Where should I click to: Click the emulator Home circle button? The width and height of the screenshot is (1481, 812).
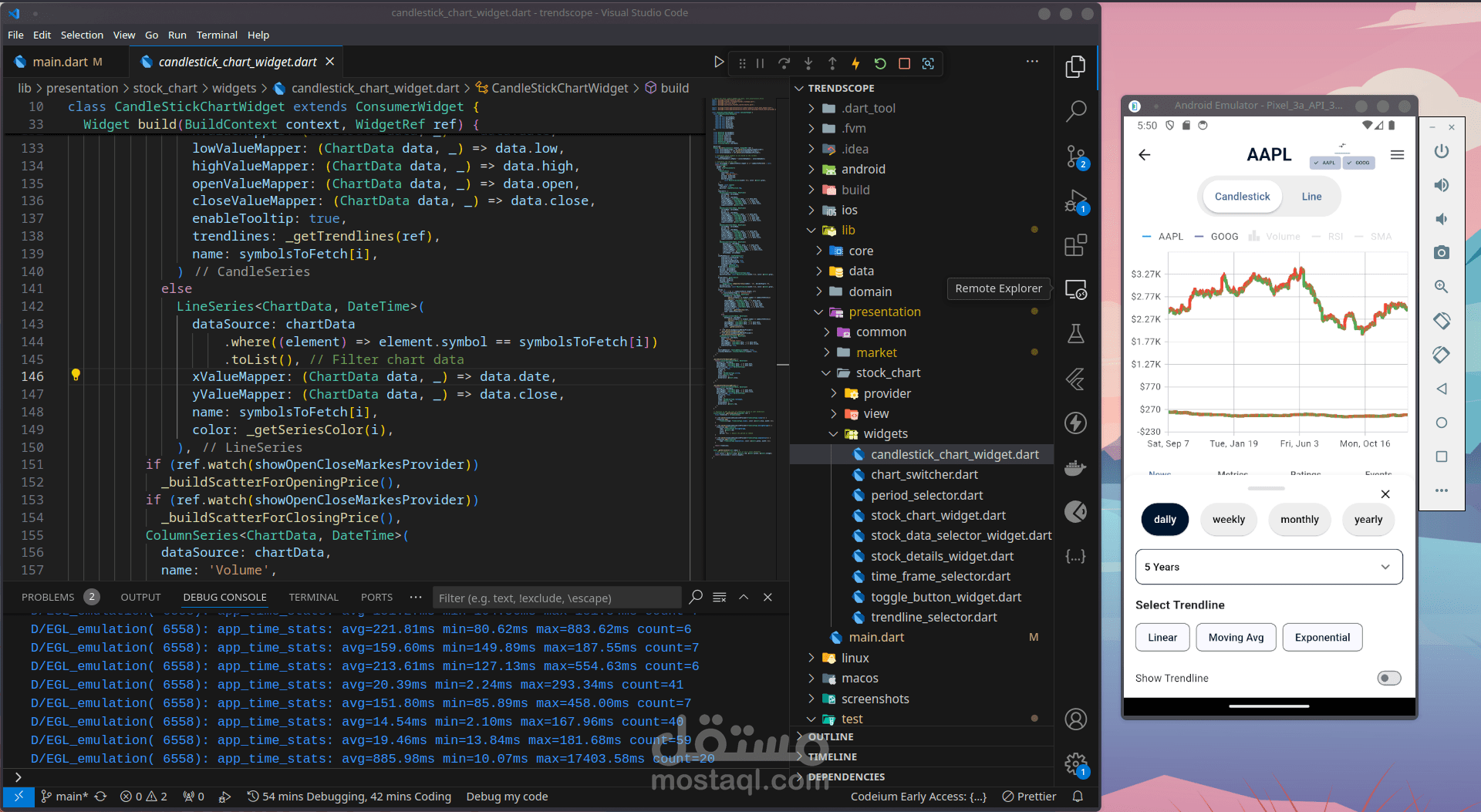click(1441, 423)
